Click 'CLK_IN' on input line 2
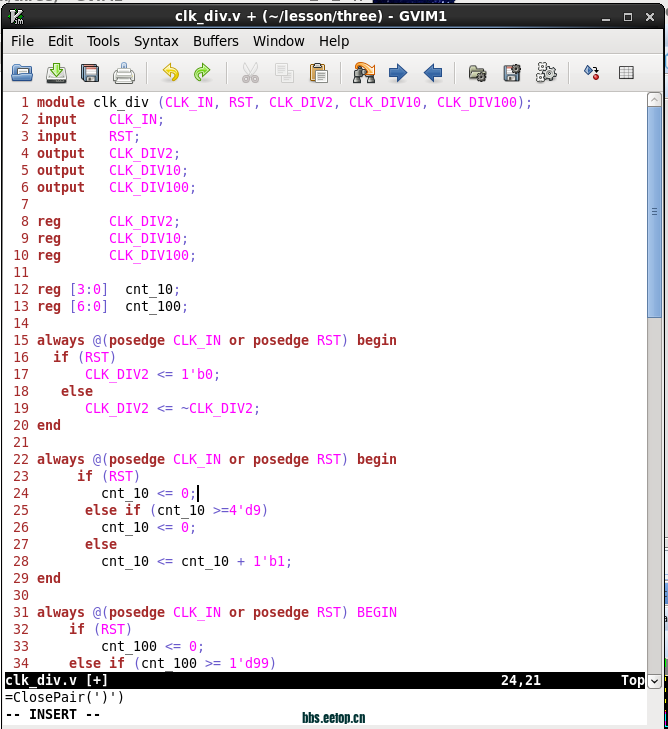 (x=133, y=119)
